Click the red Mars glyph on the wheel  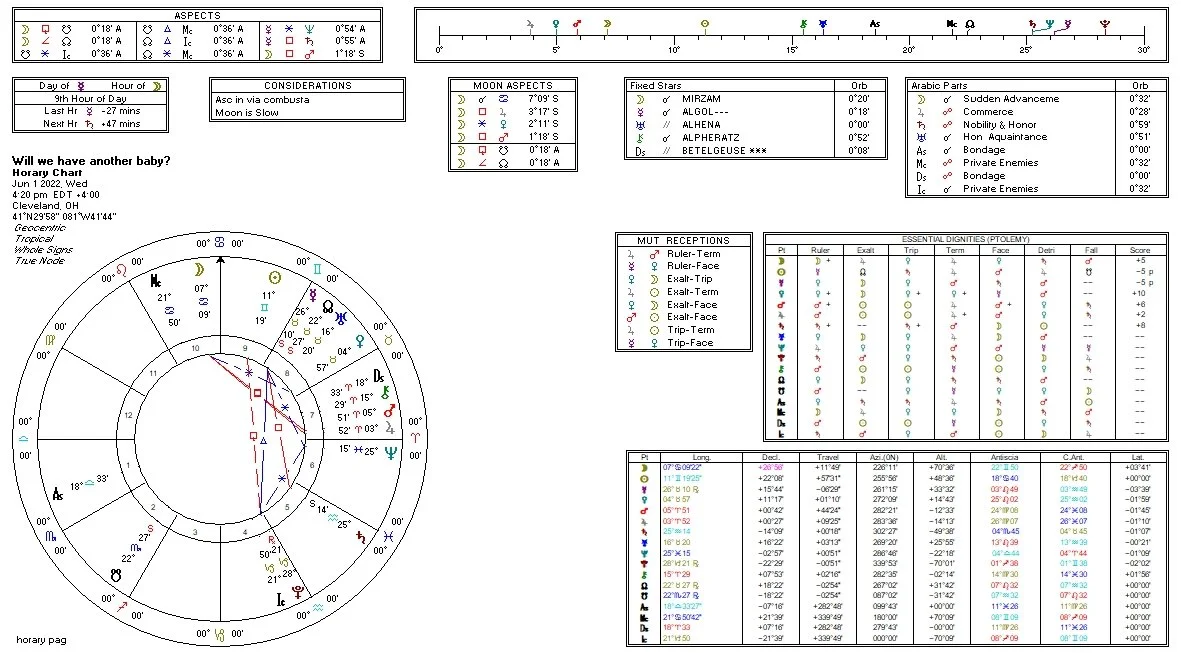389,411
